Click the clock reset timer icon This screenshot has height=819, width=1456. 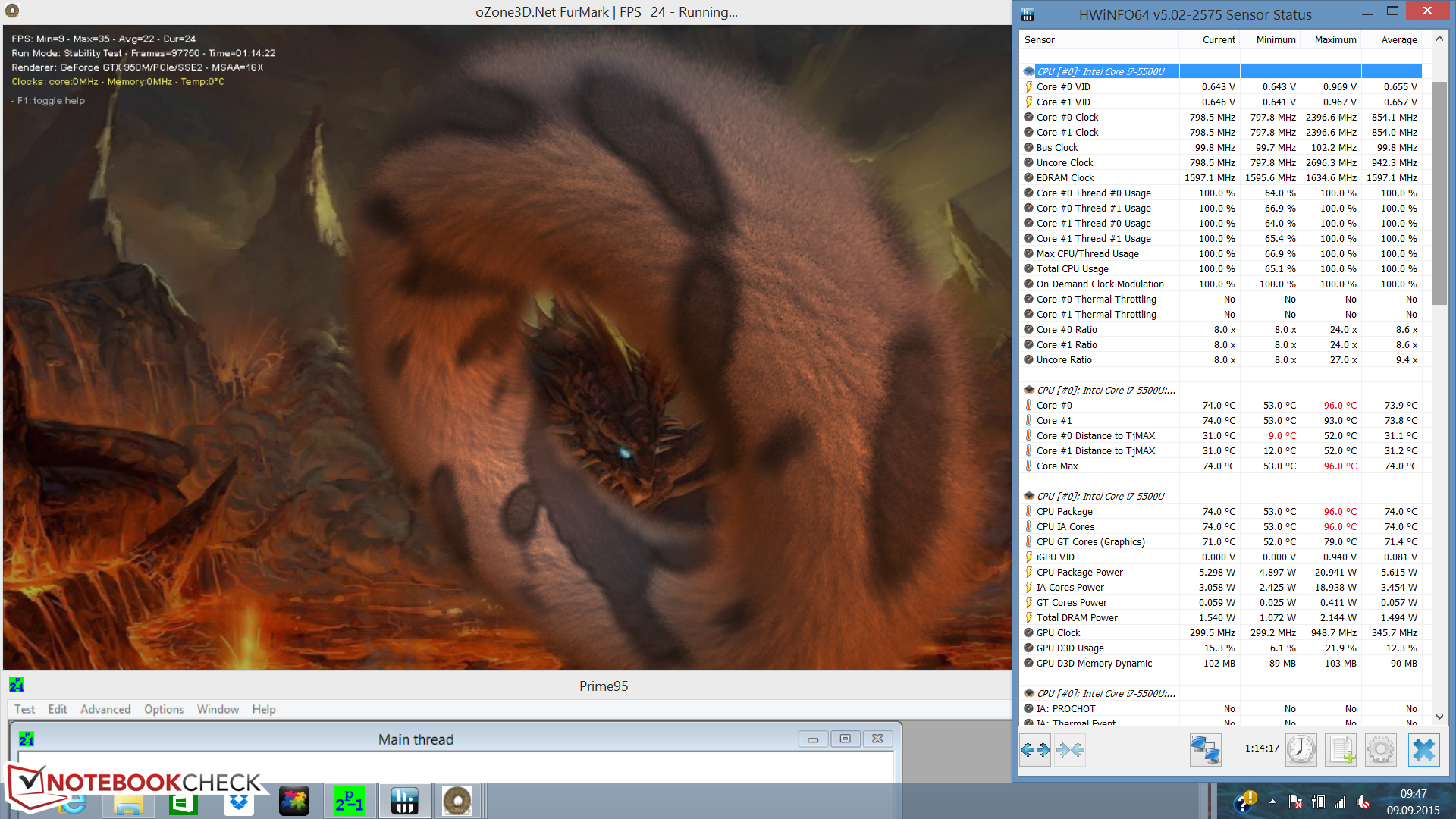(1301, 750)
